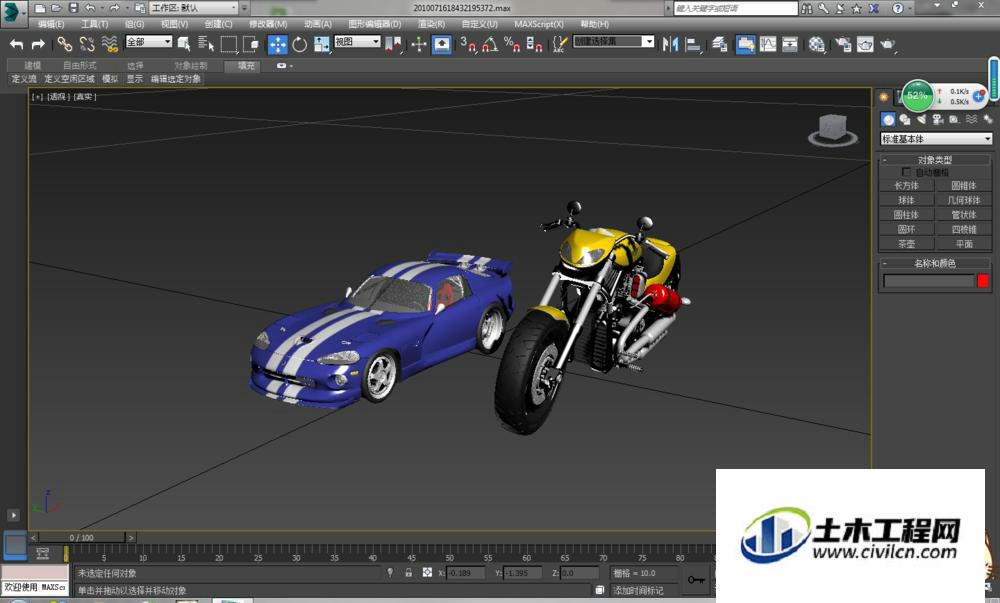Screen dimensions: 1000x603
Task: Click the Undo arrow in main toolbar
Action: coord(17,44)
